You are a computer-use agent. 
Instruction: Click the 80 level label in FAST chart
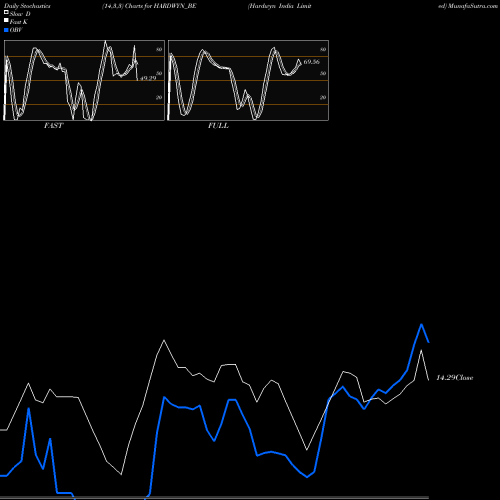point(159,50)
